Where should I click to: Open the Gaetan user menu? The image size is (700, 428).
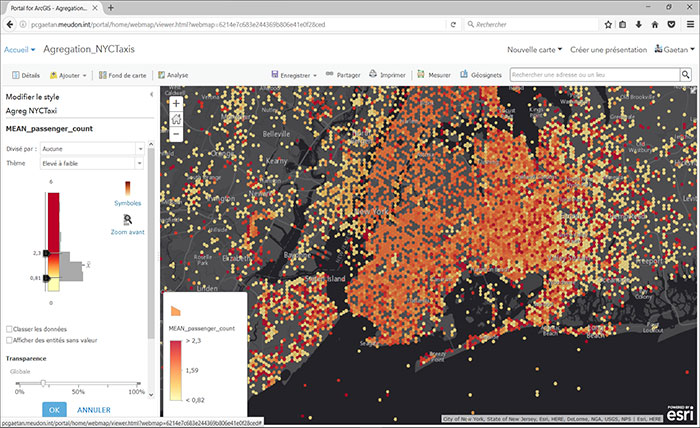point(675,49)
